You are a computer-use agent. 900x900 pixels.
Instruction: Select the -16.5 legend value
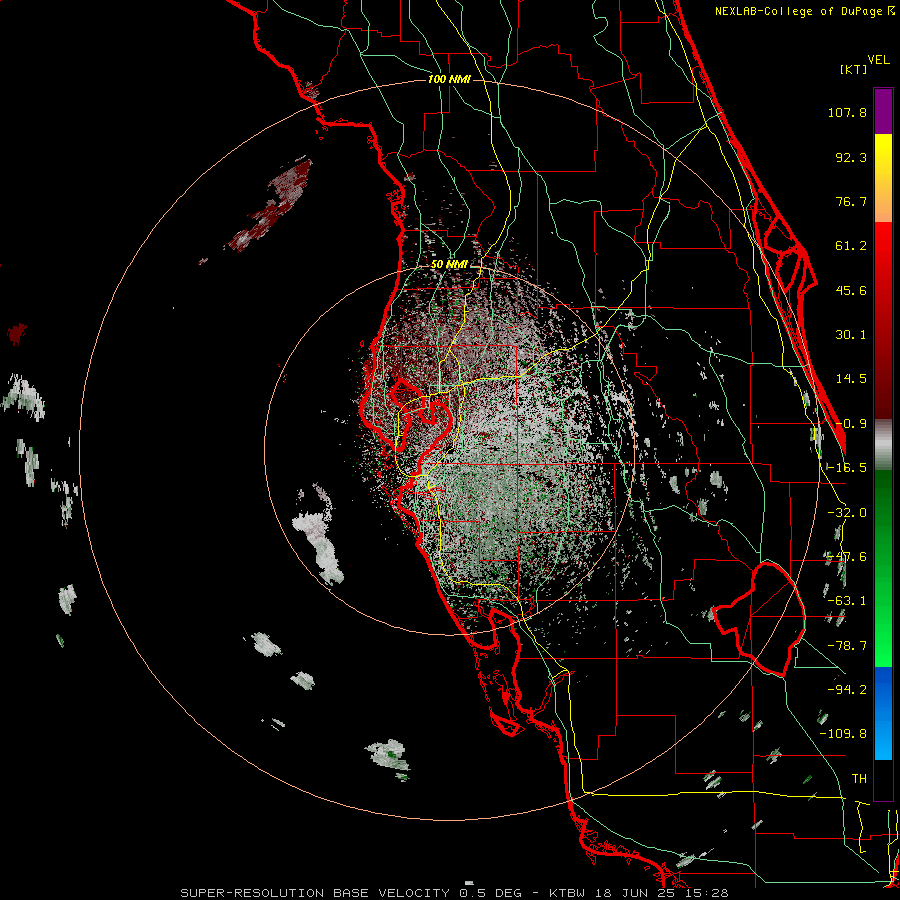[x=847, y=468]
